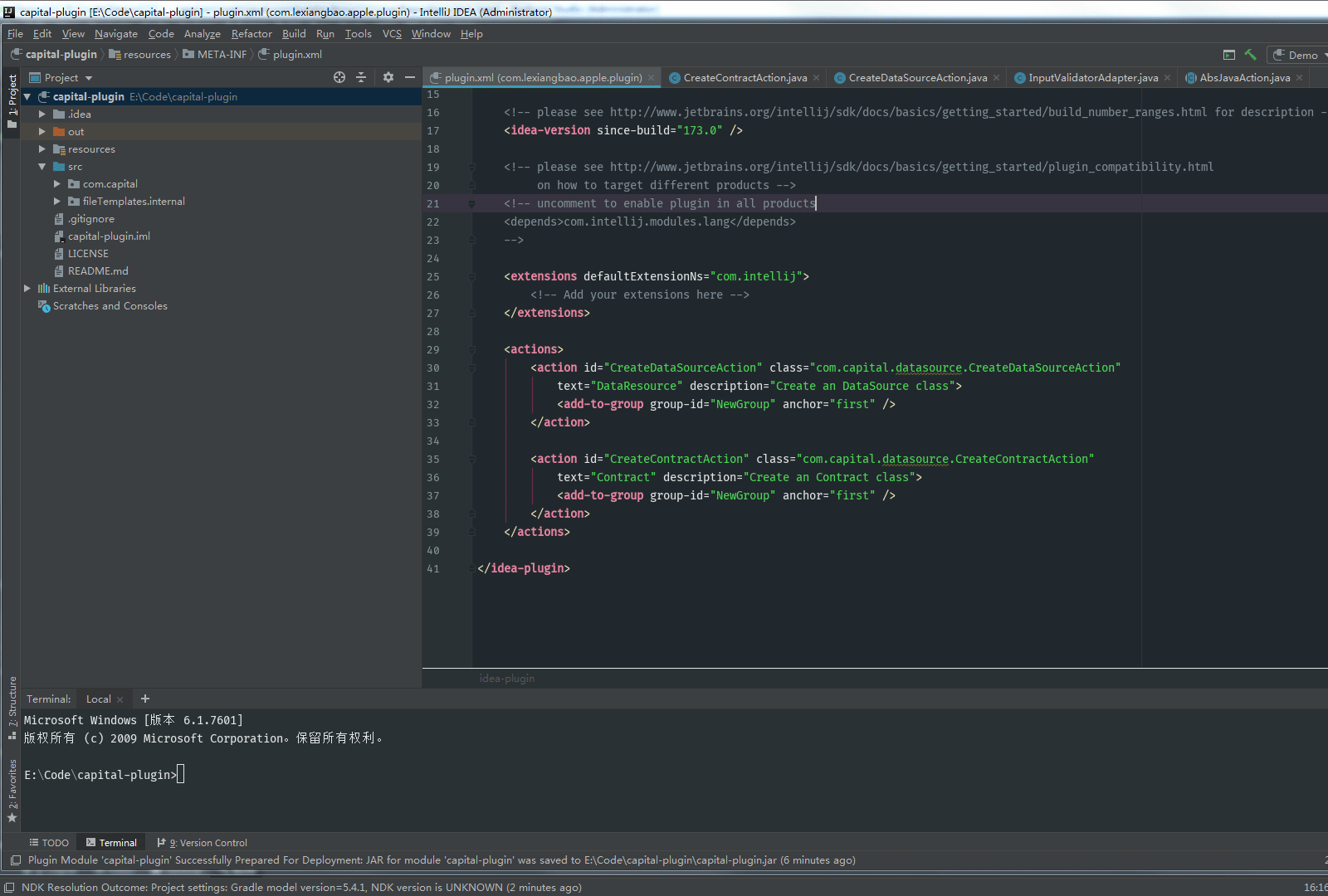Viewport: 1328px width, 896px height.
Task: Expand the .idea folder
Action: (42, 114)
